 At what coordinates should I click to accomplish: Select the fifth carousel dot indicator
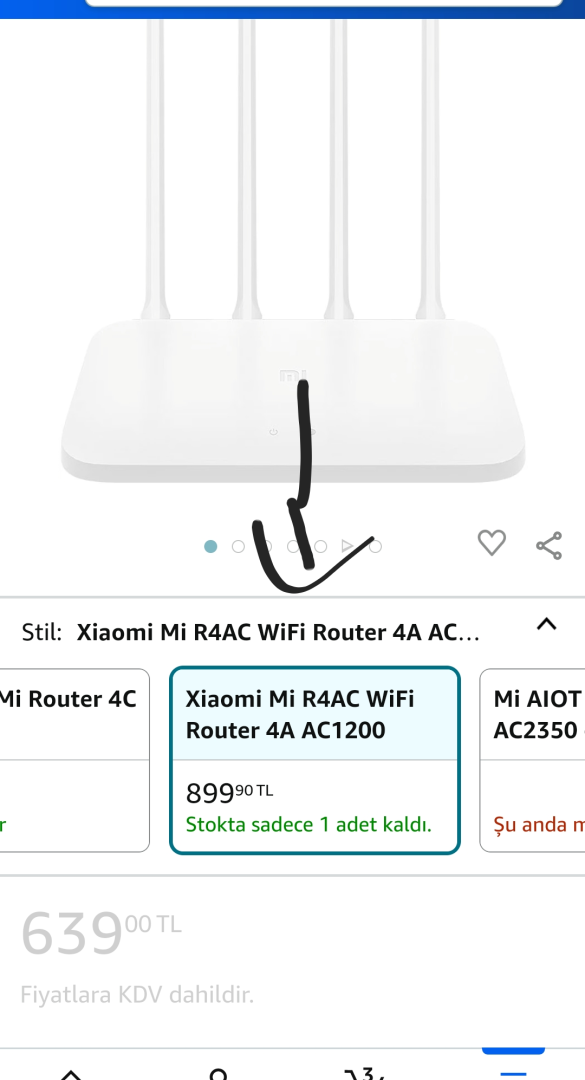[320, 546]
